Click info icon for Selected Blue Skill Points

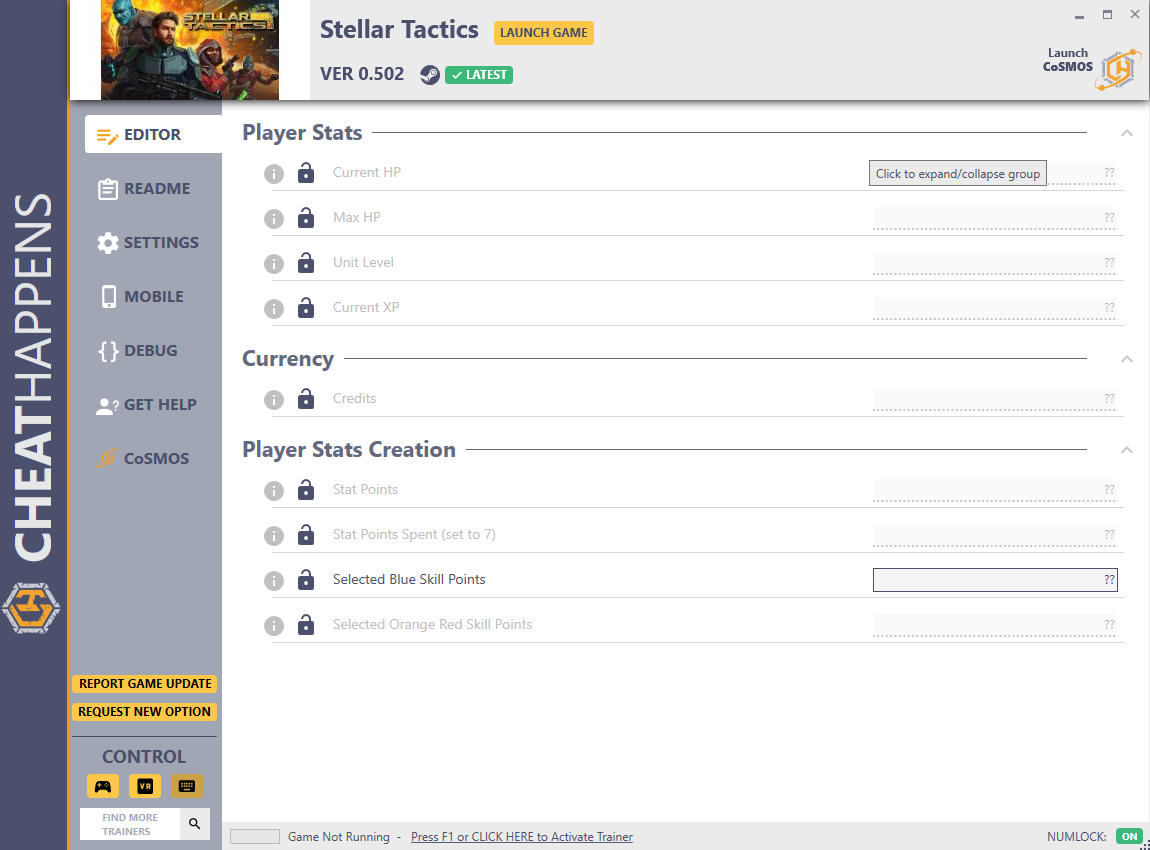click(x=274, y=581)
